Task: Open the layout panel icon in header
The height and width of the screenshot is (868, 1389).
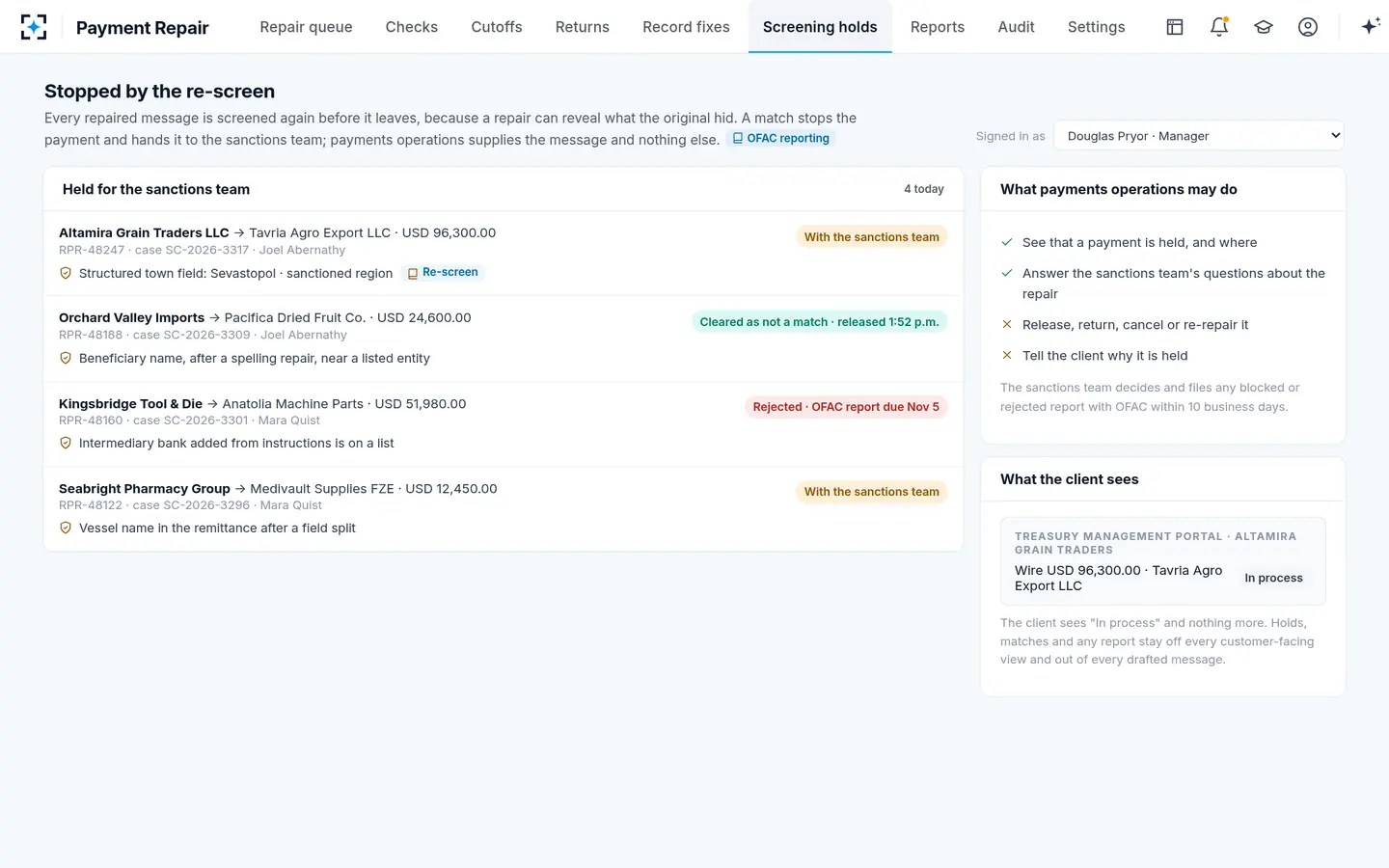Action: (x=1175, y=27)
